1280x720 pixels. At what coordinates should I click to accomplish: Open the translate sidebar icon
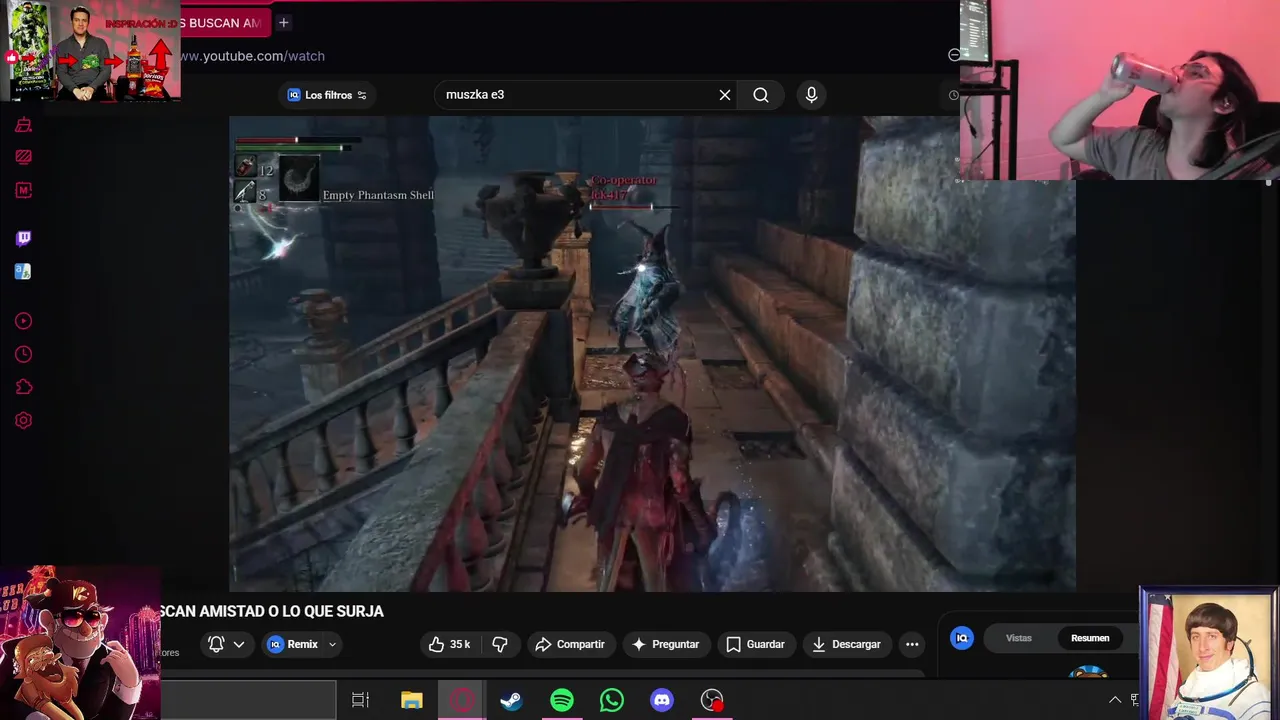[23, 271]
